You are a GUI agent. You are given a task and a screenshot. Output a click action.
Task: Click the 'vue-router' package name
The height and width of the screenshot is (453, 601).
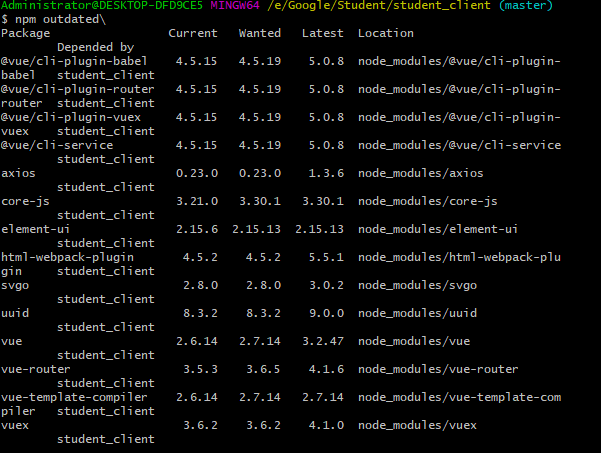[x=36, y=369]
